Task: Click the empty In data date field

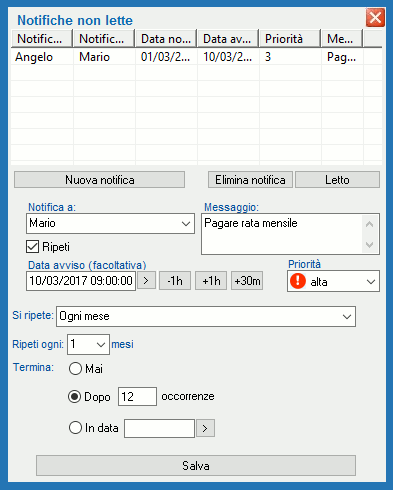Action: pyautogui.click(x=159, y=428)
